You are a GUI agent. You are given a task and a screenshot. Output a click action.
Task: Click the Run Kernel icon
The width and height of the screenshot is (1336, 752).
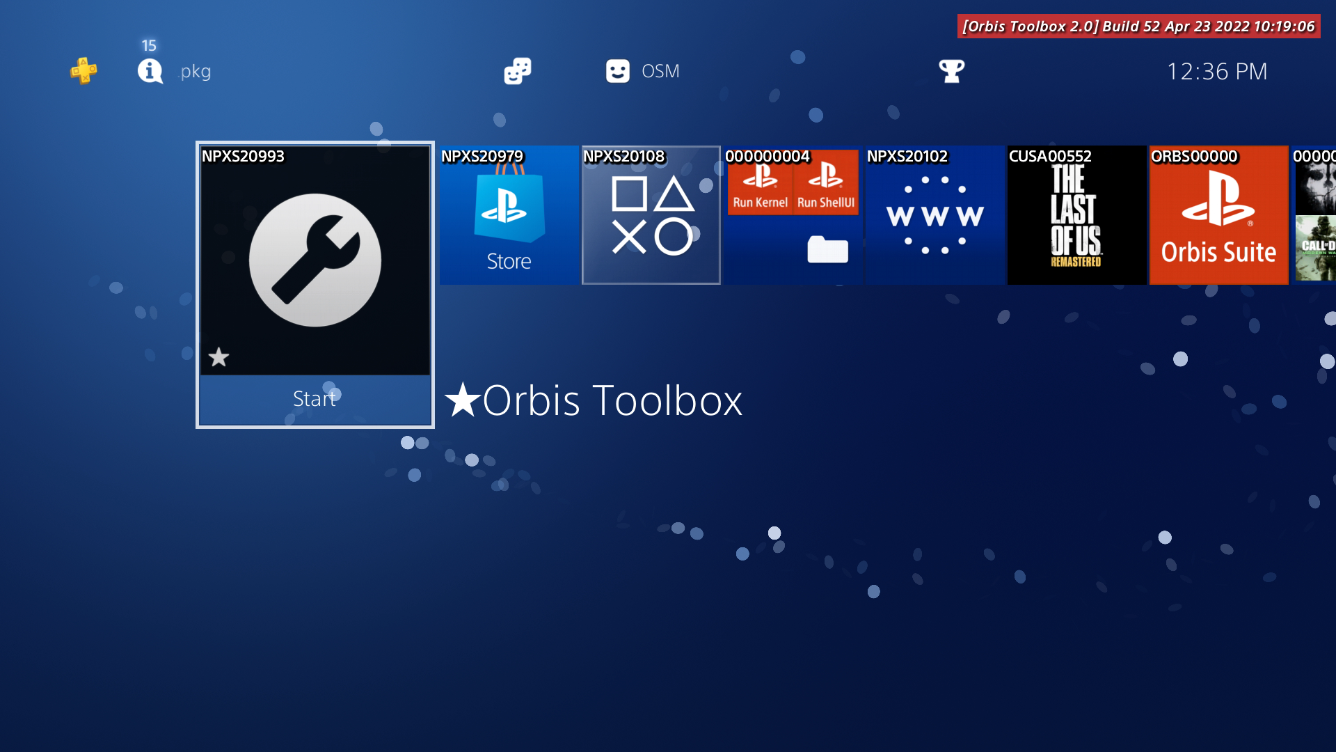tap(760, 182)
